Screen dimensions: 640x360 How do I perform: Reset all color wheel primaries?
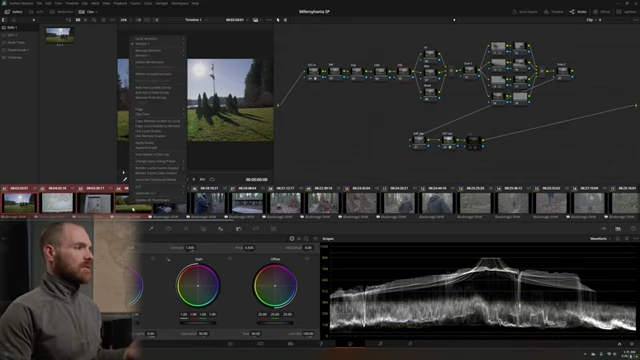point(315,239)
